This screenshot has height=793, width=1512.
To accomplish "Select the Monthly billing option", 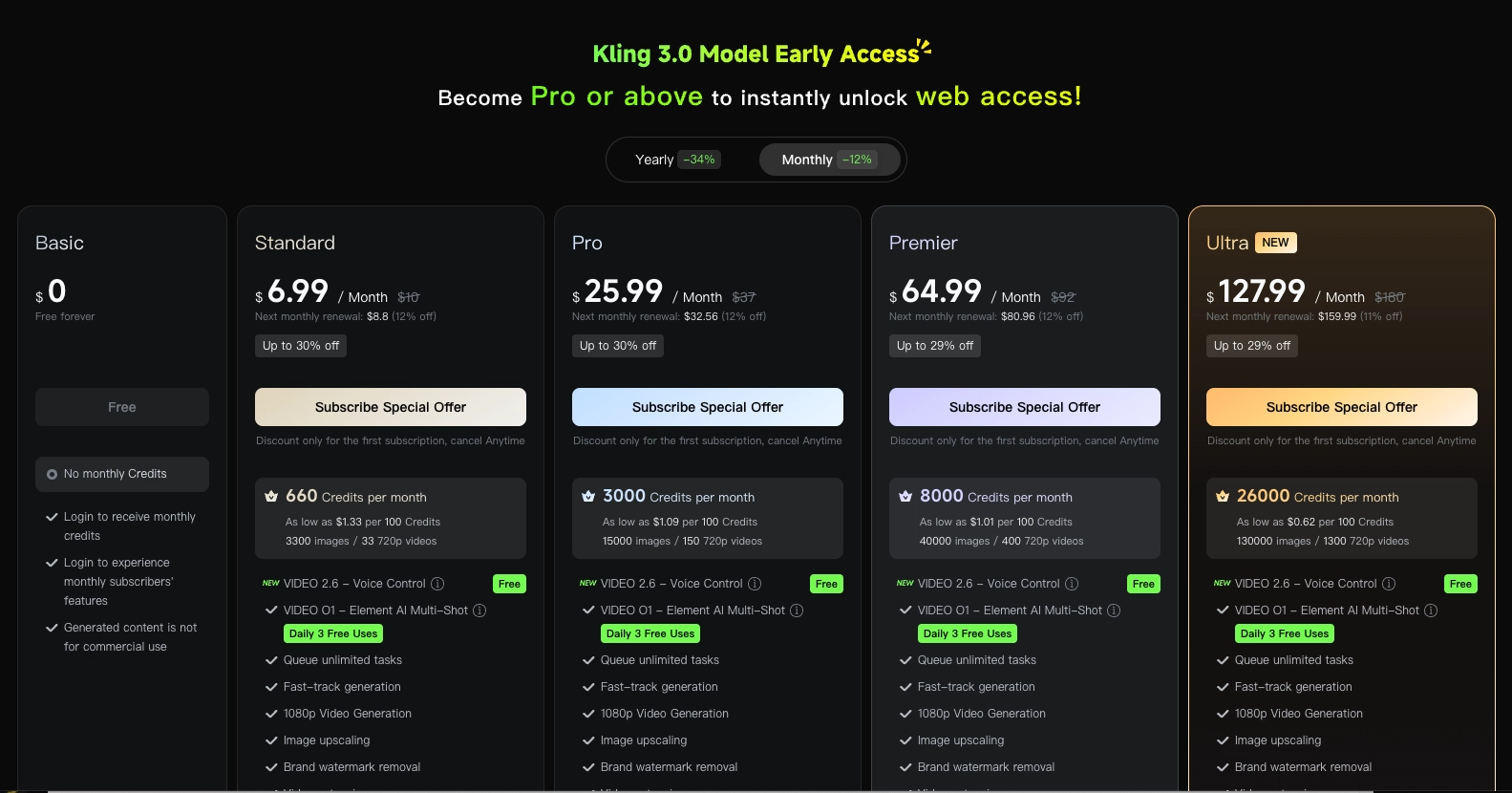I will 828,160.
